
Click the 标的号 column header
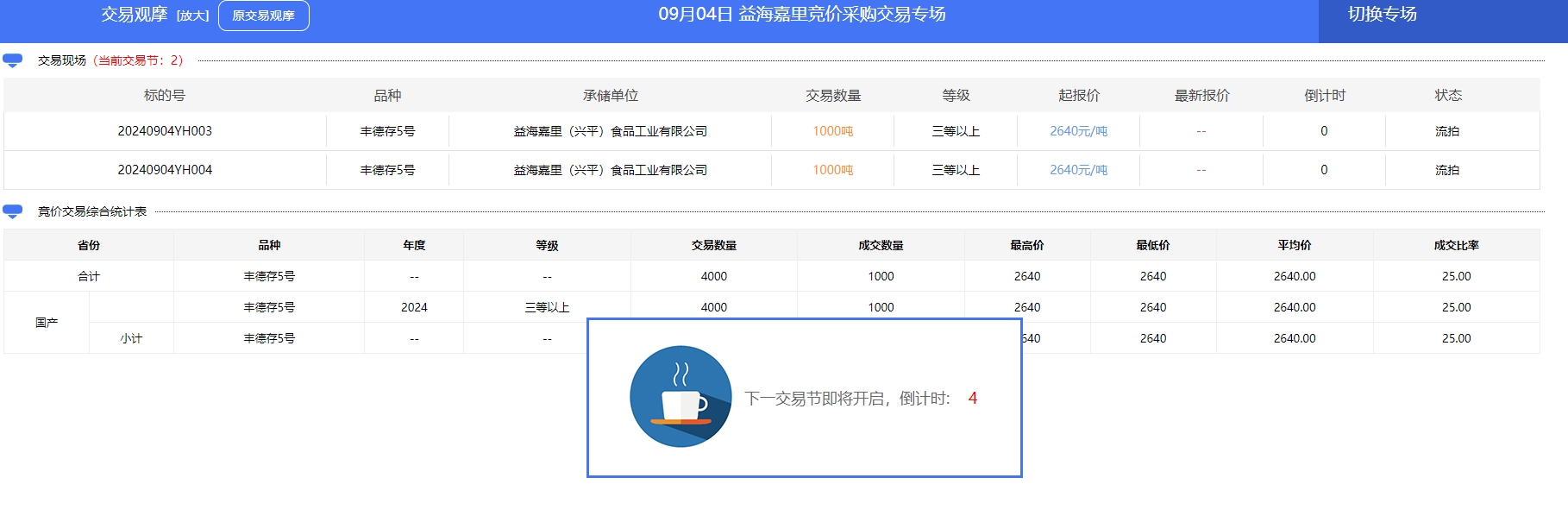click(165, 95)
